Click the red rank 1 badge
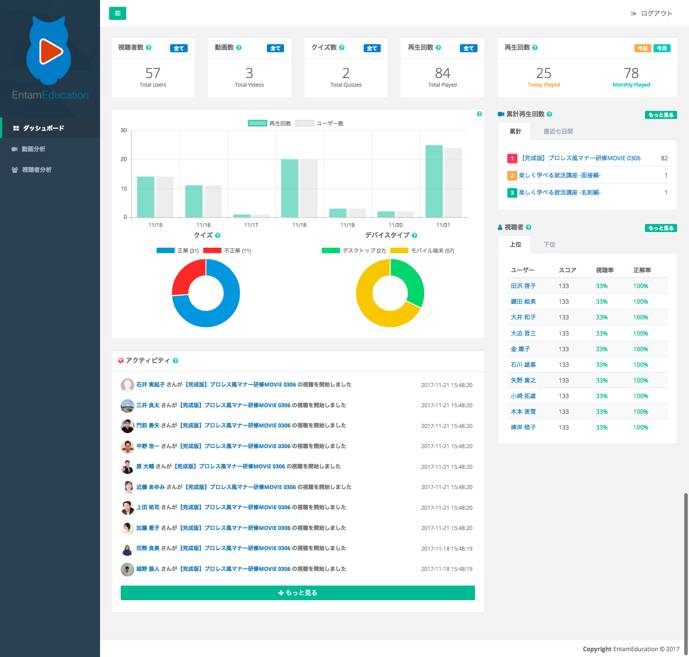The width and height of the screenshot is (689, 657). point(512,158)
